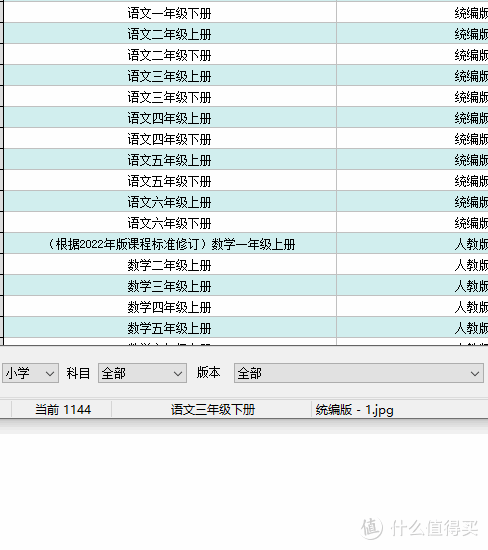The image size is (488, 550).
Task: Click 统编版 cell in 语文一年级下册 row
Action: pyautogui.click(x=413, y=13)
